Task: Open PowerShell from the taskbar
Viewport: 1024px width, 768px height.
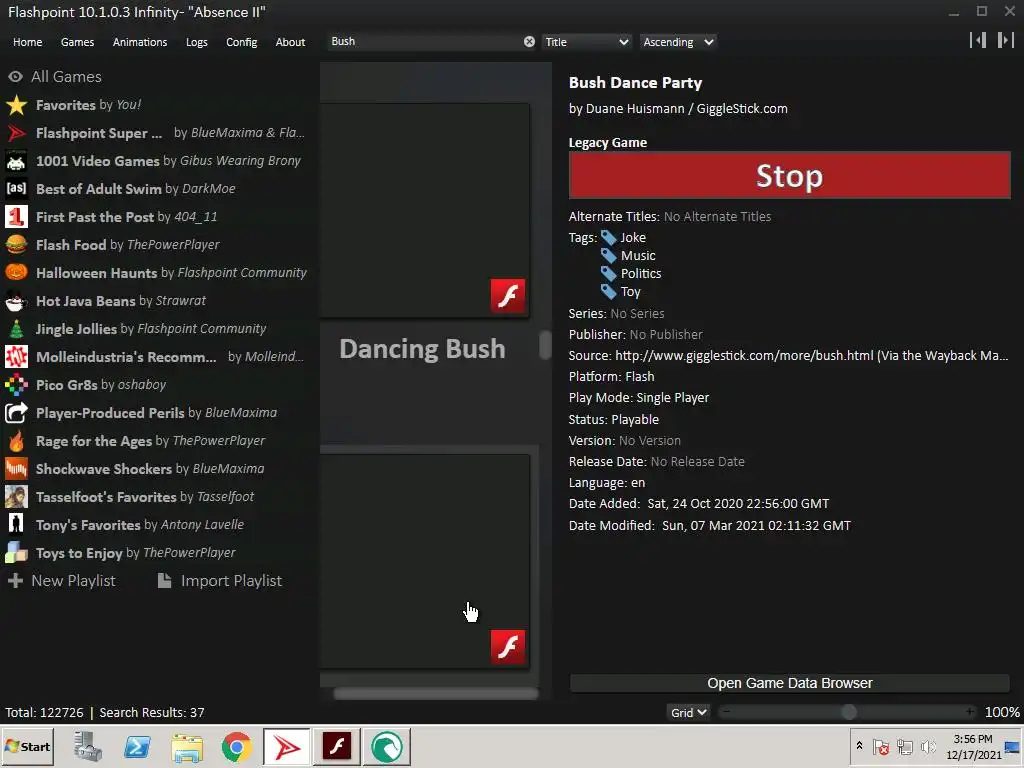Action: pos(138,746)
